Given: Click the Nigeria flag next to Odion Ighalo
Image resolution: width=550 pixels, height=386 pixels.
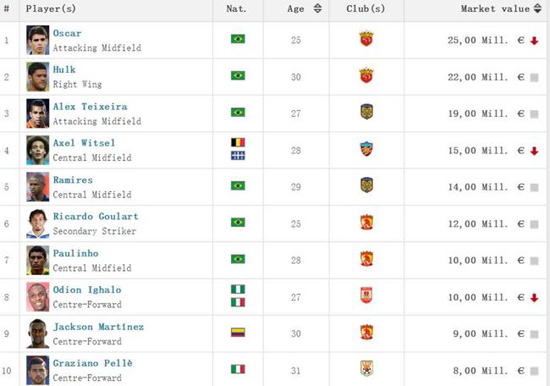Looking at the screenshot, I should (x=238, y=289).
